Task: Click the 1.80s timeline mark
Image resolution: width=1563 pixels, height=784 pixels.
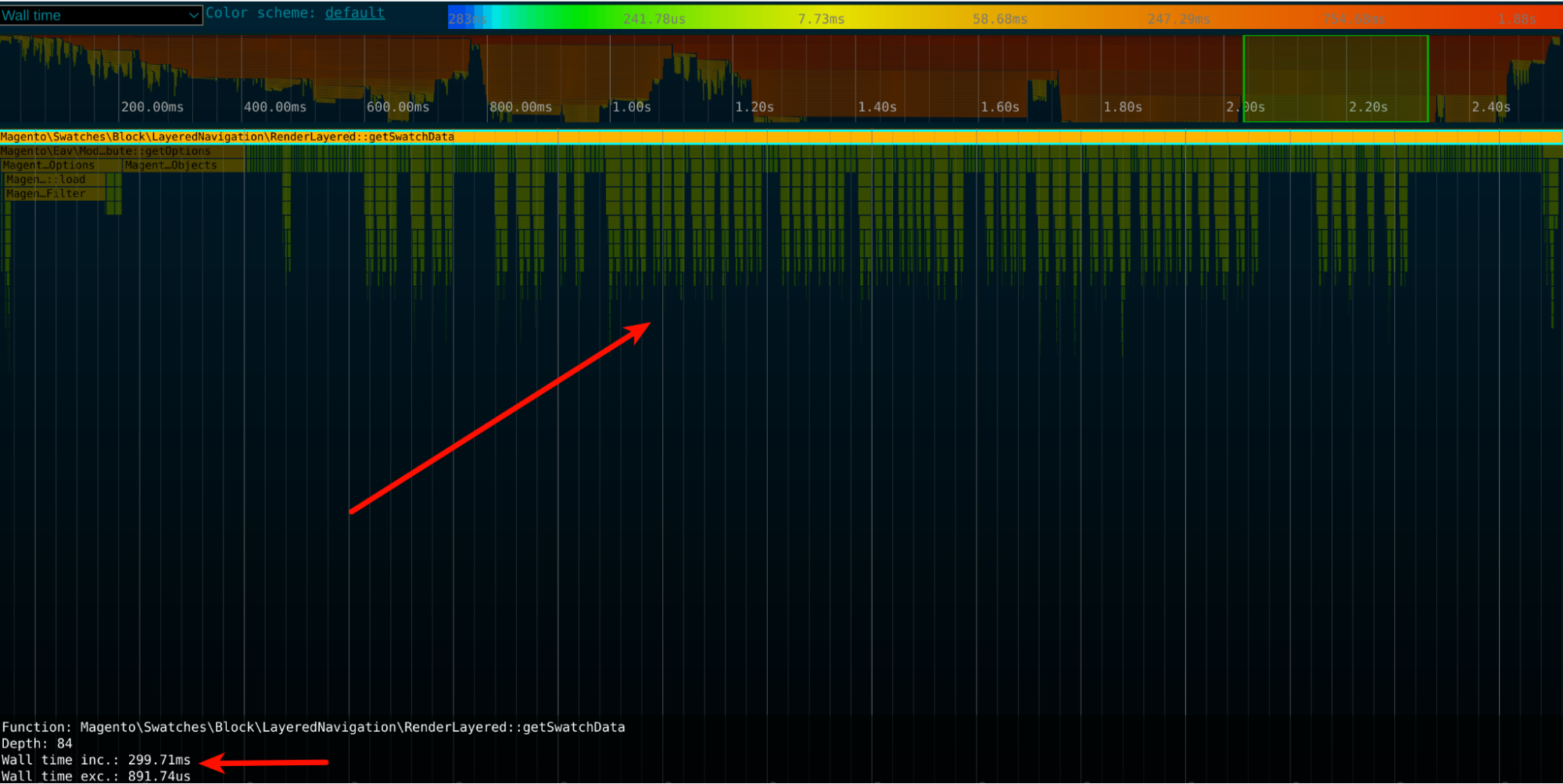Action: pos(1123,107)
